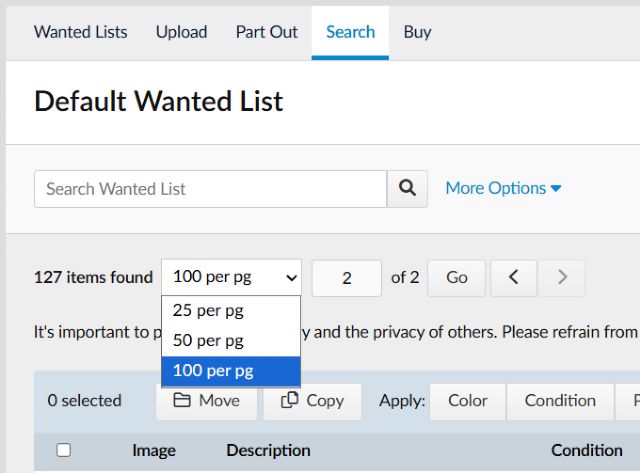Screen dimensions: 640x473
Task: Switch to the Buy tab
Action: [417, 32]
